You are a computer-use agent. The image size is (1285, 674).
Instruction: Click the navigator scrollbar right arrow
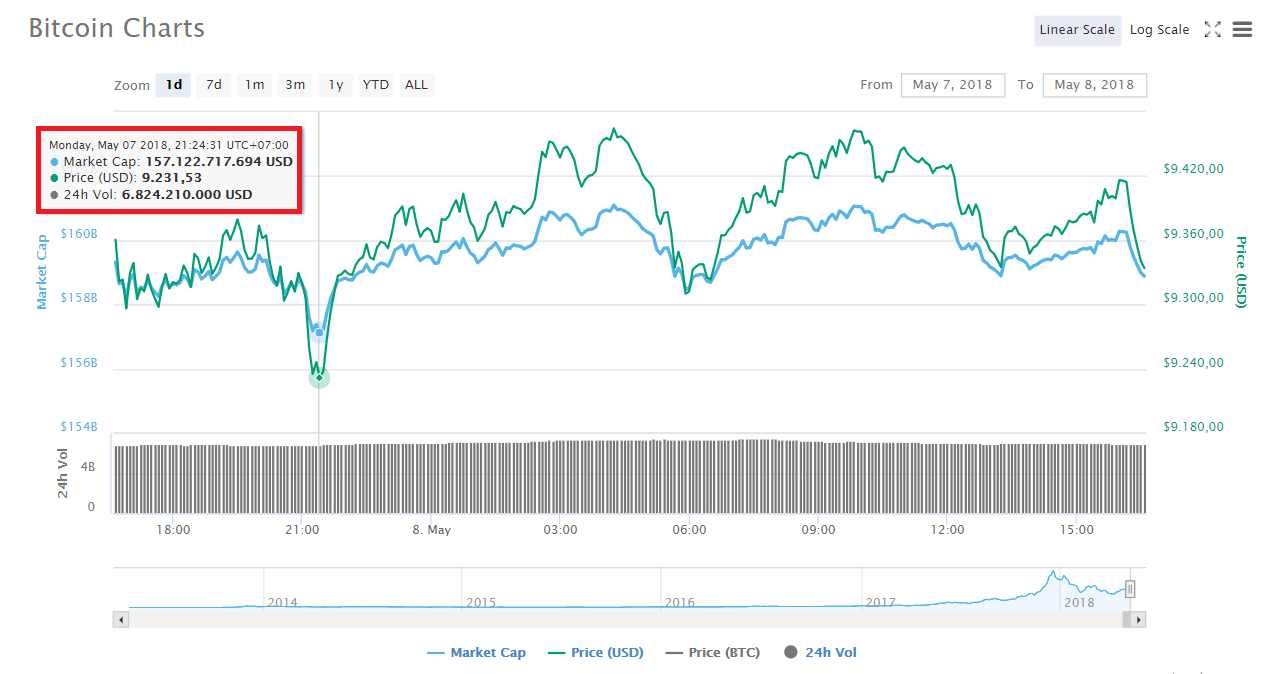[x=1138, y=620]
